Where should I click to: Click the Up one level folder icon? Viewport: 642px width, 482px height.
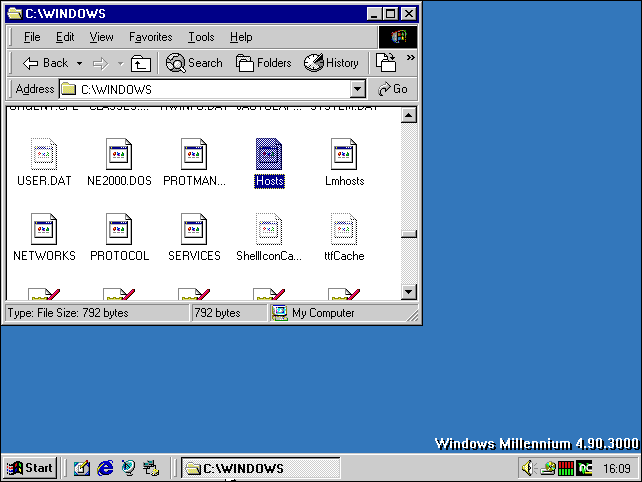(140, 63)
